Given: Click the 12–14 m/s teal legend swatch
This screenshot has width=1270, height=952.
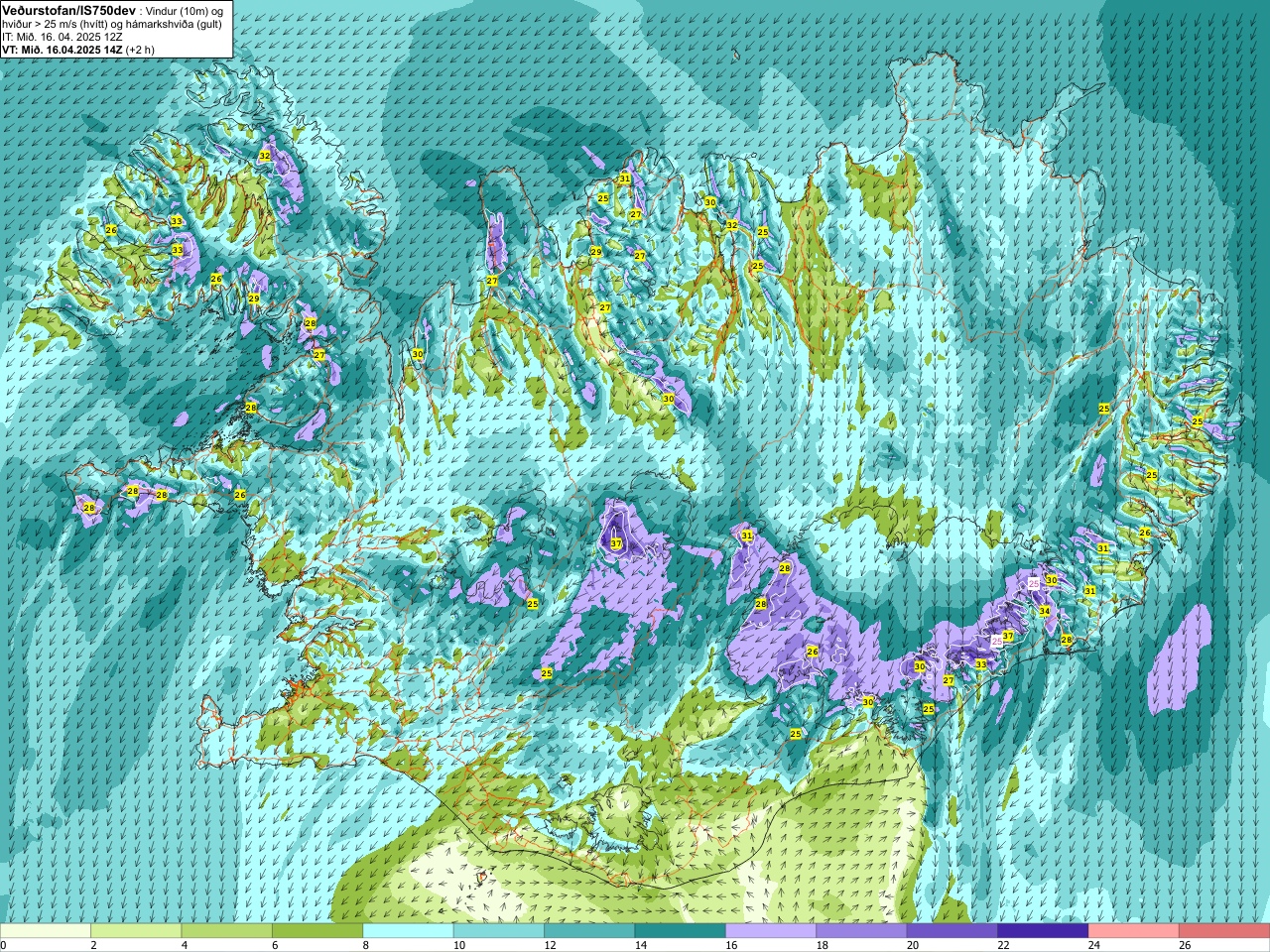Looking at the screenshot, I should tap(589, 931).
